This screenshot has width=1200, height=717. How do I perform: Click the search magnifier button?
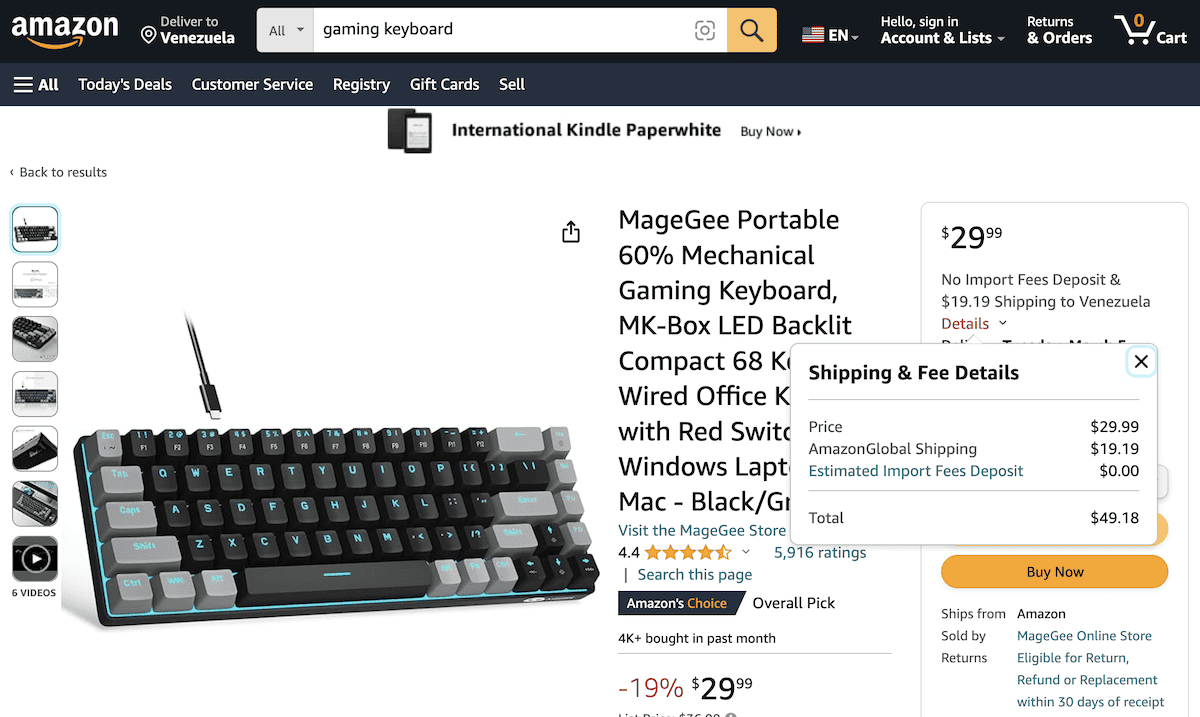click(751, 30)
